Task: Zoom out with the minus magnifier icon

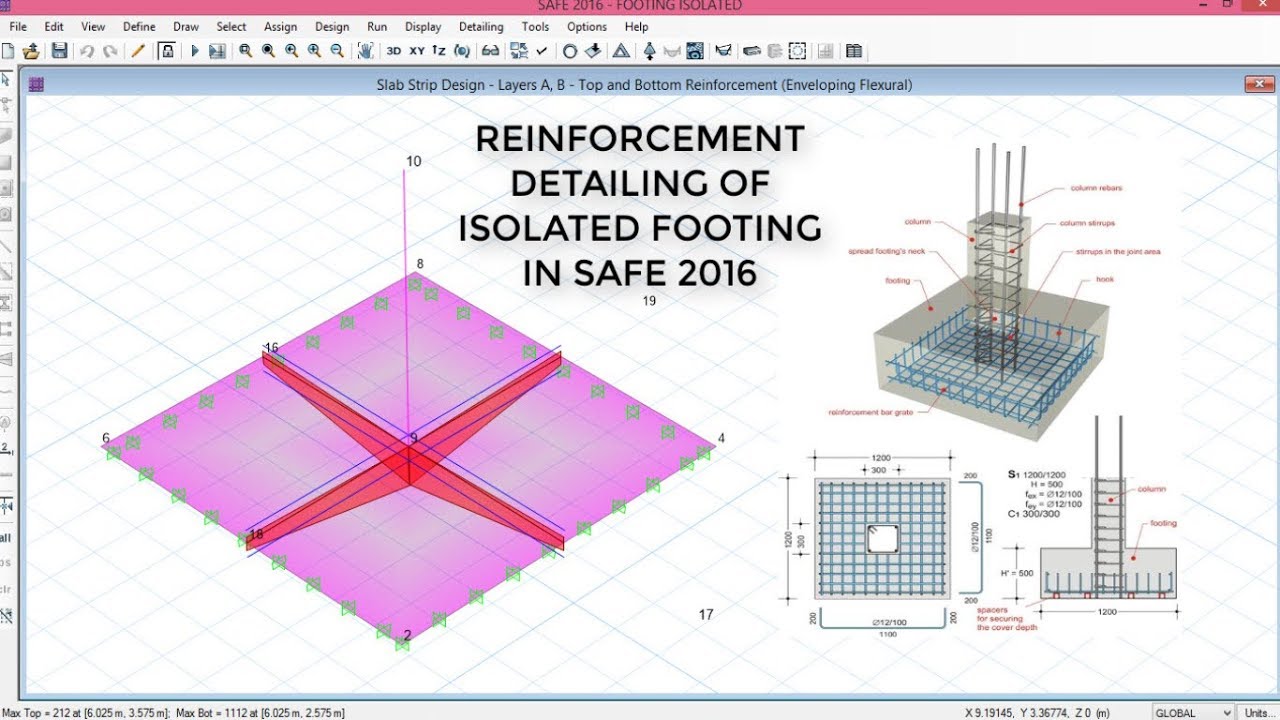Action: pos(337,51)
